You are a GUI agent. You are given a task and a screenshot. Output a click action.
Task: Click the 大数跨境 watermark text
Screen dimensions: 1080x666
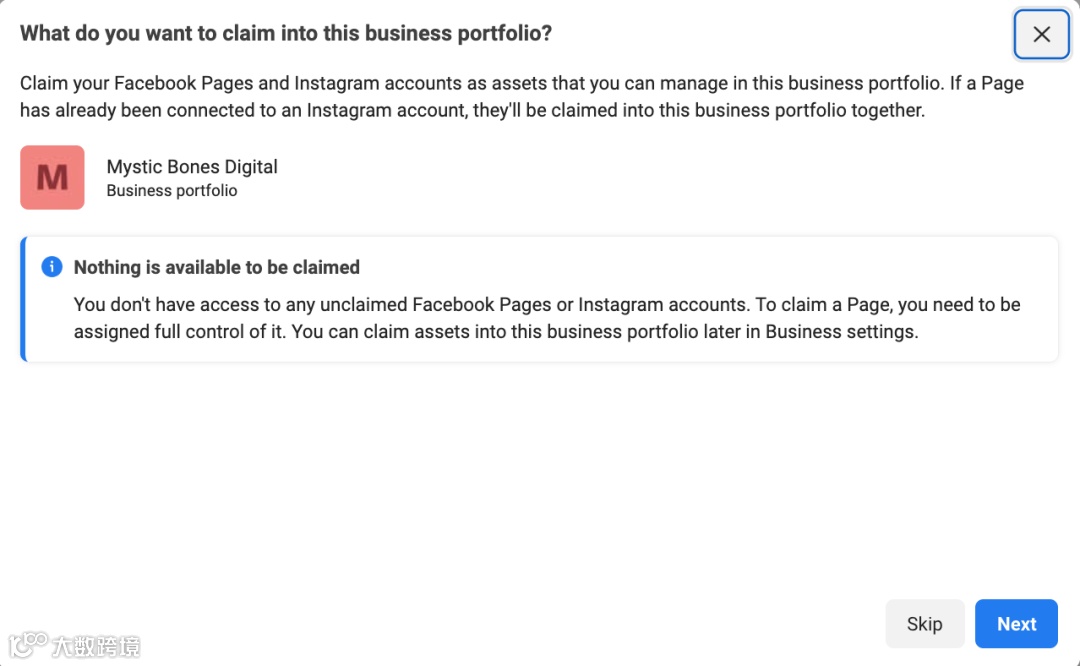pos(97,646)
